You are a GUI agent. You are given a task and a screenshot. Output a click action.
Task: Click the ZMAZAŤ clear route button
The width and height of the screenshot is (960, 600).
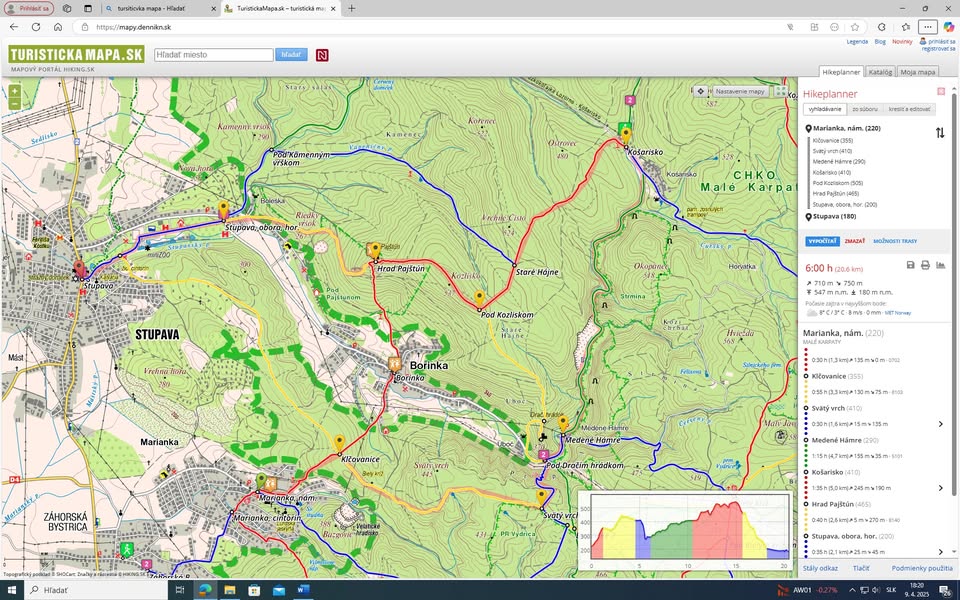pyautogui.click(x=855, y=241)
